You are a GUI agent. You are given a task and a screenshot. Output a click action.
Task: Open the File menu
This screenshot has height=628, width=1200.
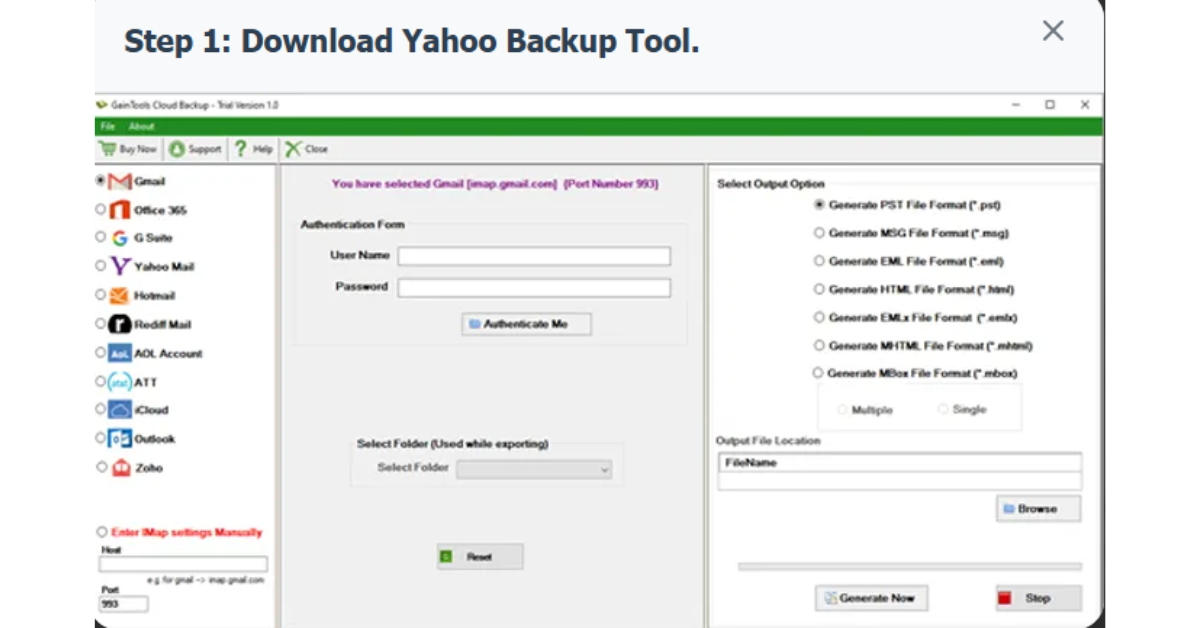[108, 127]
